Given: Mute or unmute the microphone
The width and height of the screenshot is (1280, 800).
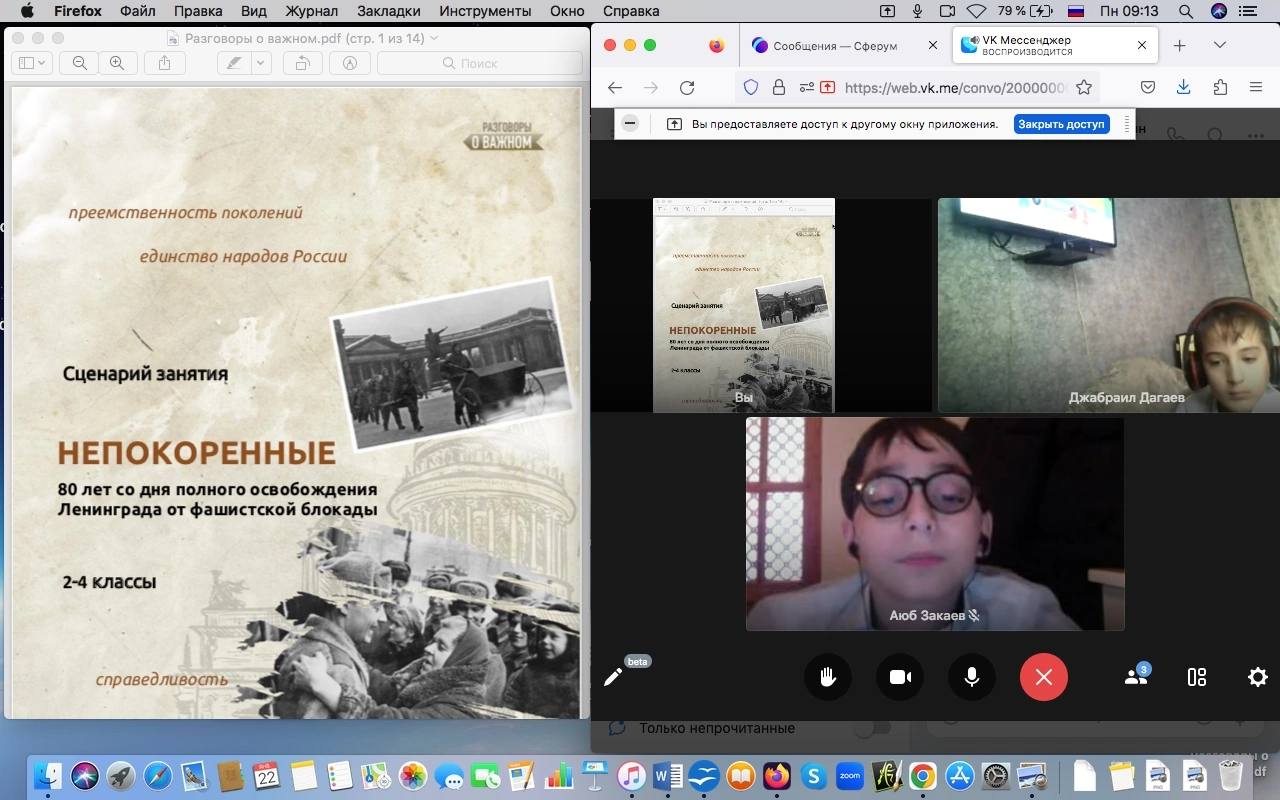Looking at the screenshot, I should click(971, 677).
